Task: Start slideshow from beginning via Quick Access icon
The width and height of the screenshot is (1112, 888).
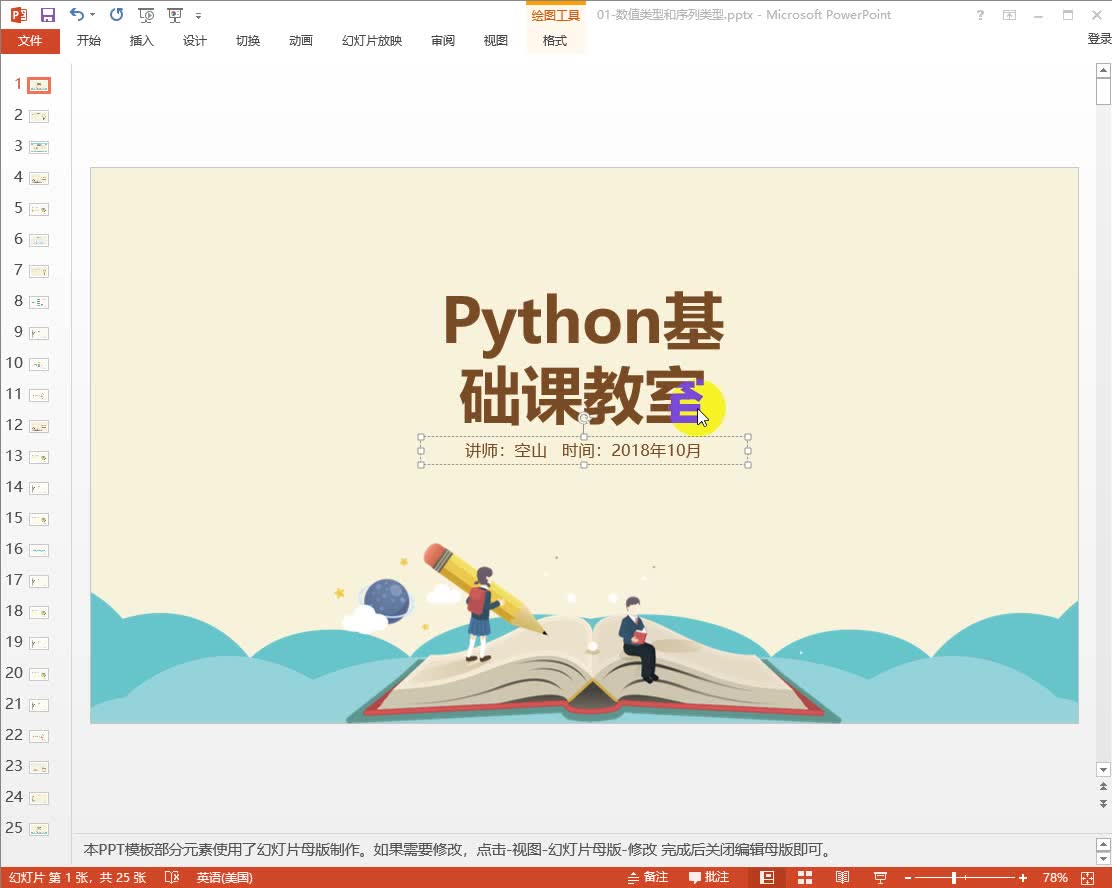Action: tap(146, 14)
